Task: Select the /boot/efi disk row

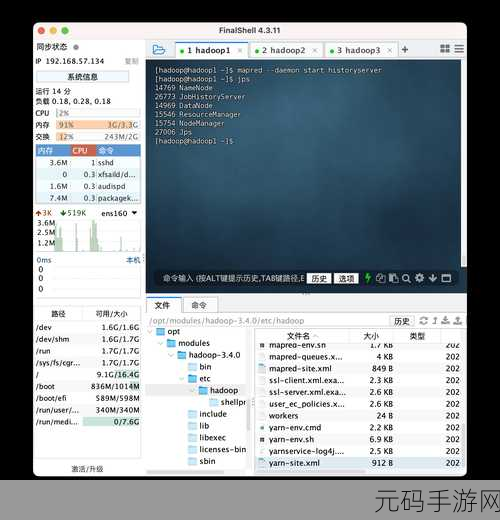Action: coord(87,398)
